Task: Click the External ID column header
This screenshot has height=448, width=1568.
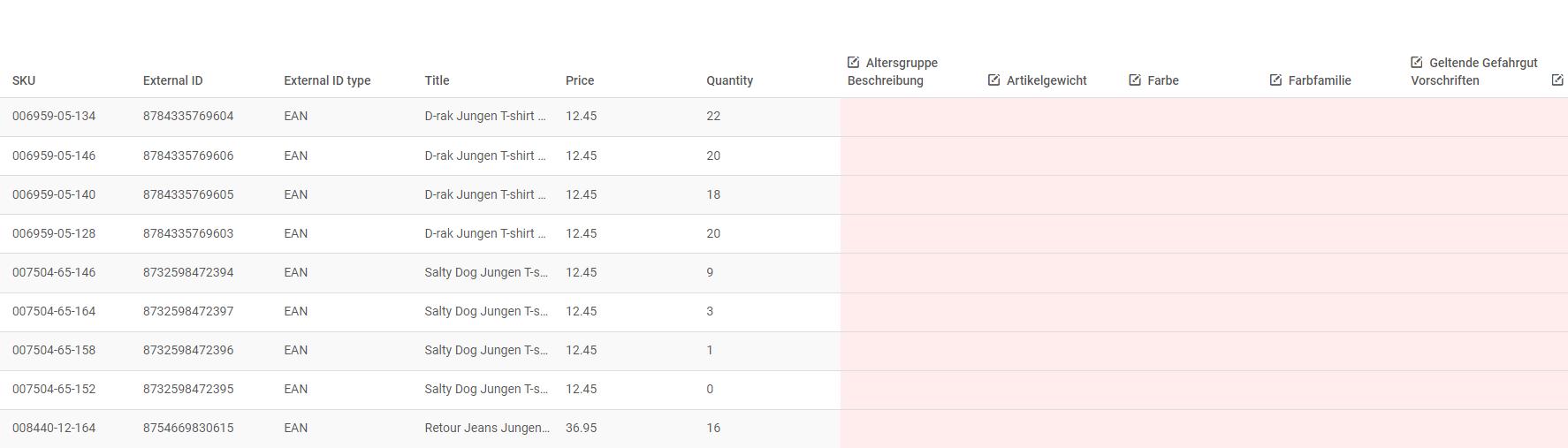Action: [x=172, y=80]
